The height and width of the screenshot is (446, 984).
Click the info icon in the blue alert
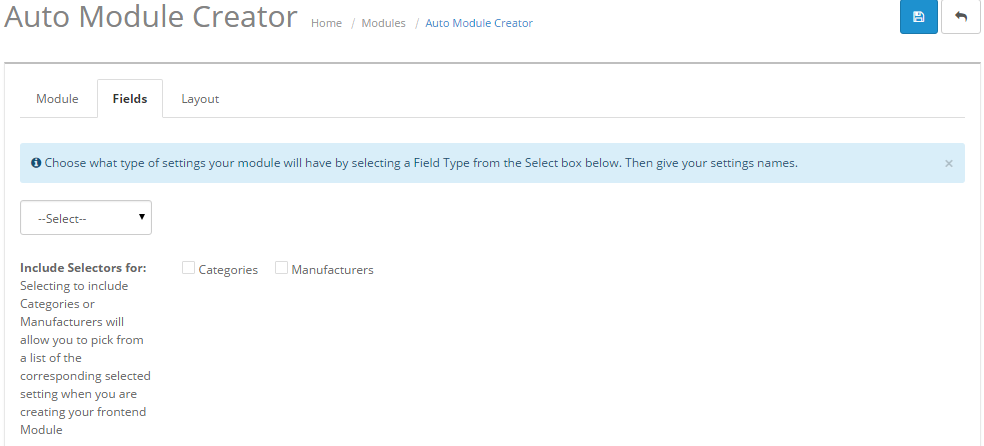36,163
